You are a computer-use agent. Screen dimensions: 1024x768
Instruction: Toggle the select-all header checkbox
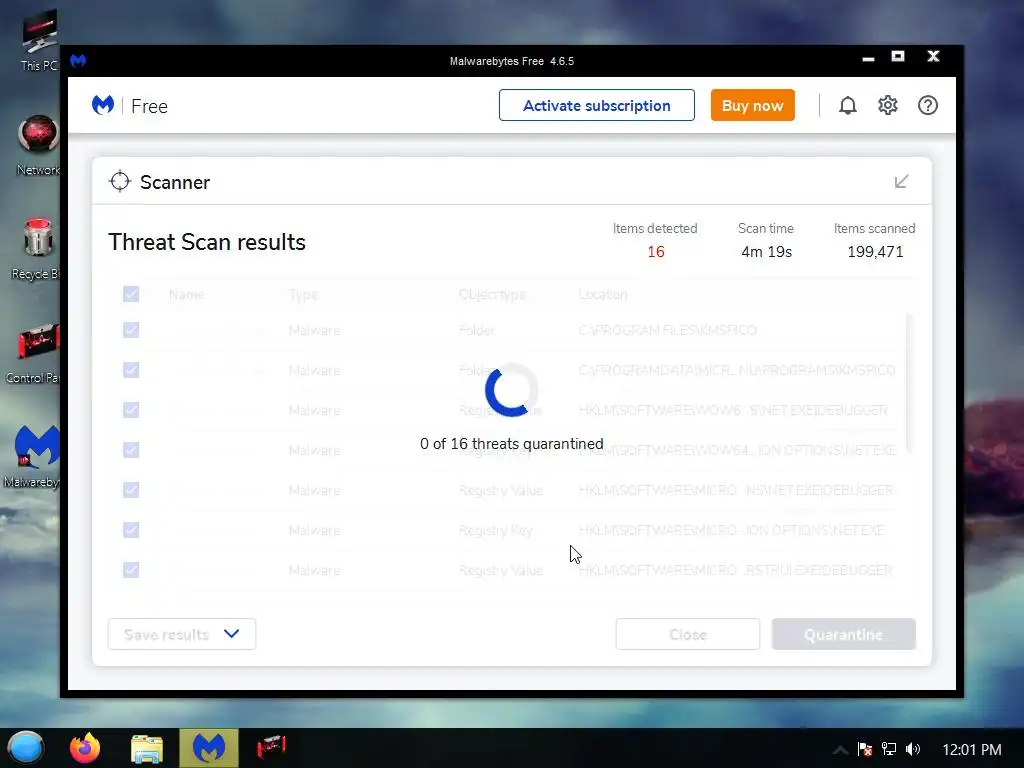tap(131, 294)
